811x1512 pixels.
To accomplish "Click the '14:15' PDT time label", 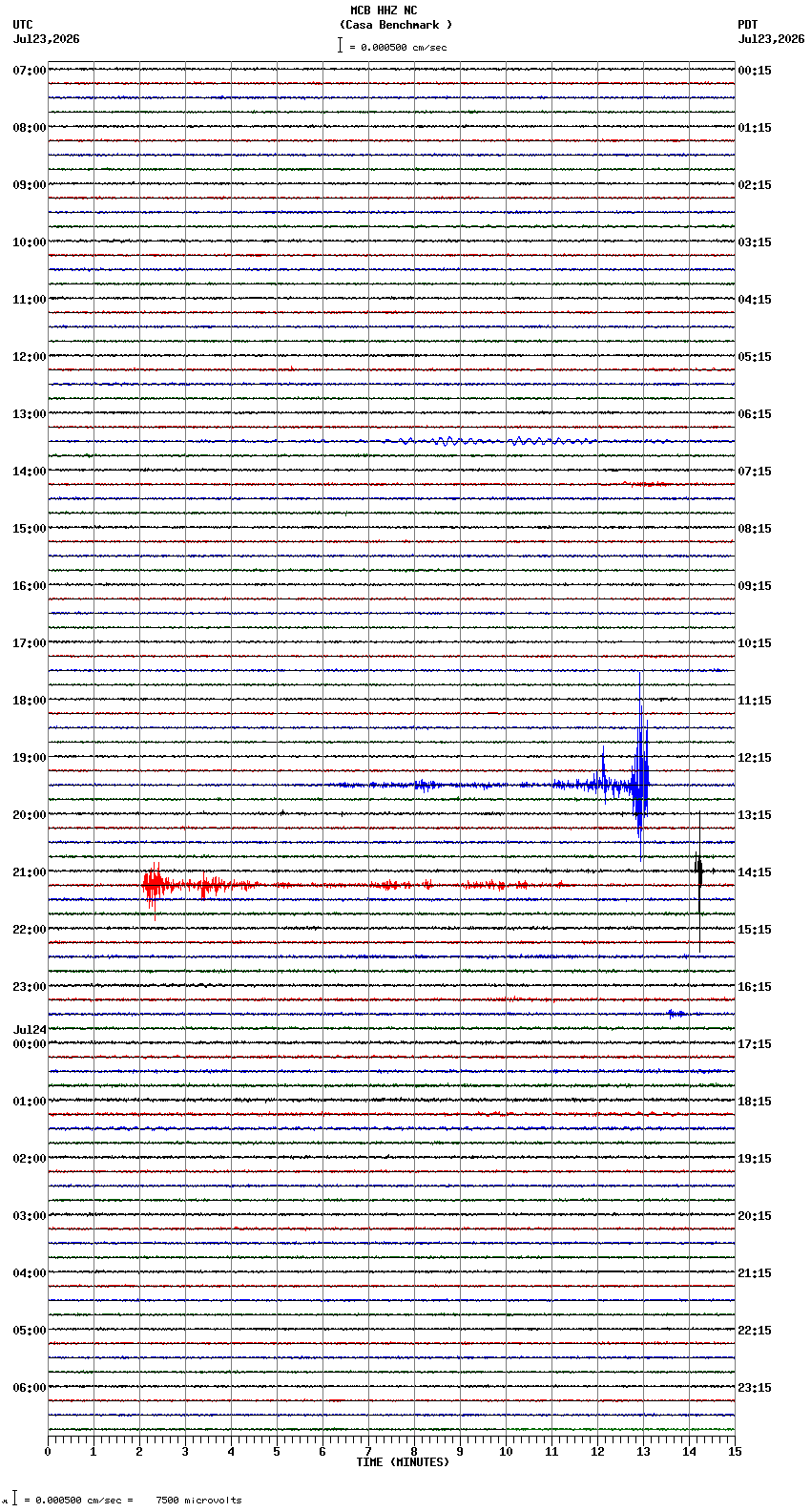I will 755,872.
